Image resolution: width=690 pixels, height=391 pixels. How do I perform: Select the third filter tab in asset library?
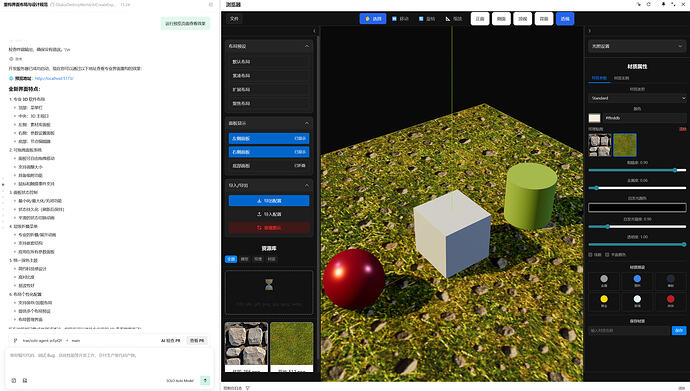258,259
